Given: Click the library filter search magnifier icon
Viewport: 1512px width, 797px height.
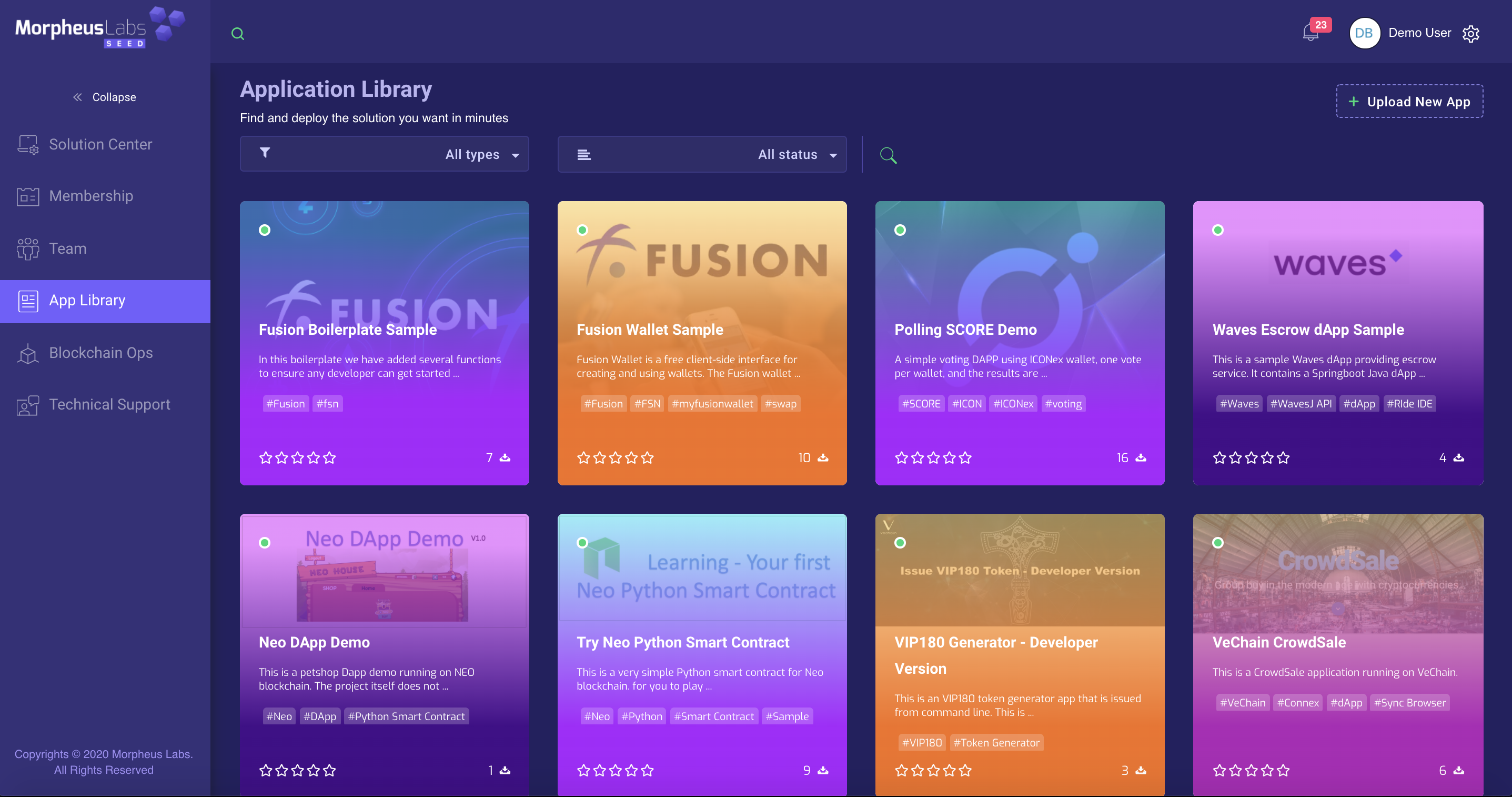Looking at the screenshot, I should tap(888, 155).
